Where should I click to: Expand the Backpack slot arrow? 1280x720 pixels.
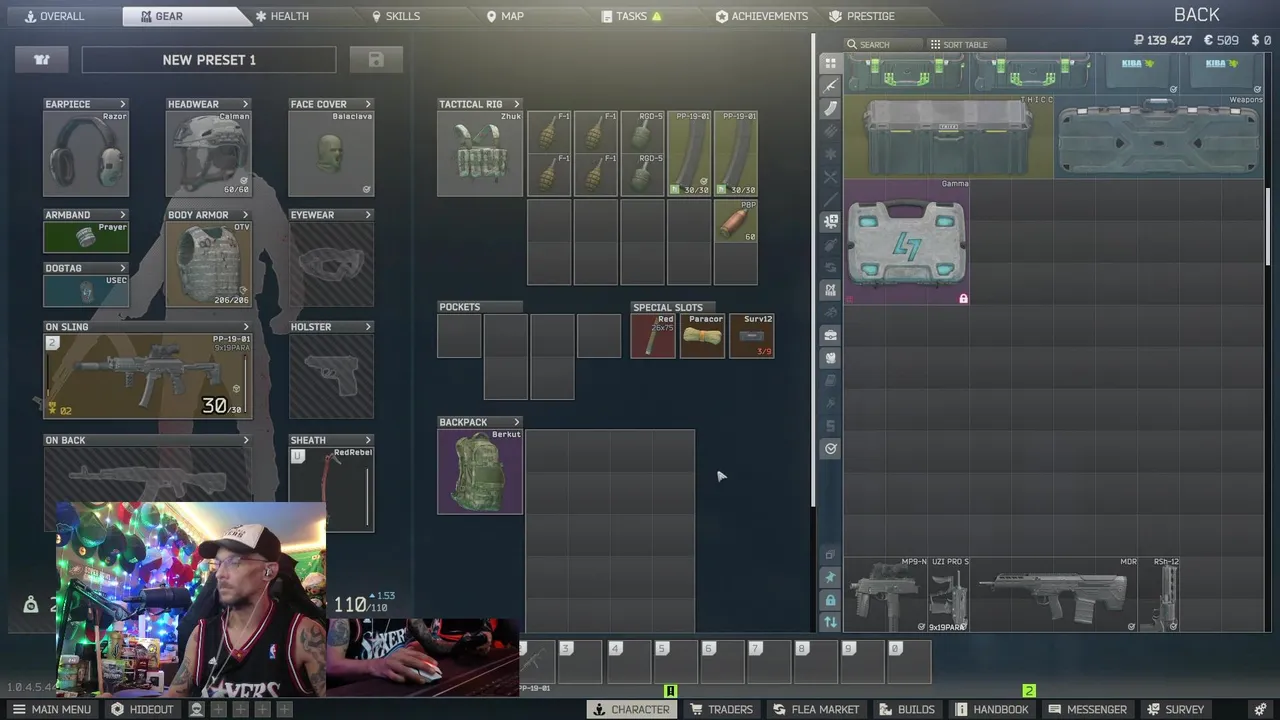tap(516, 422)
